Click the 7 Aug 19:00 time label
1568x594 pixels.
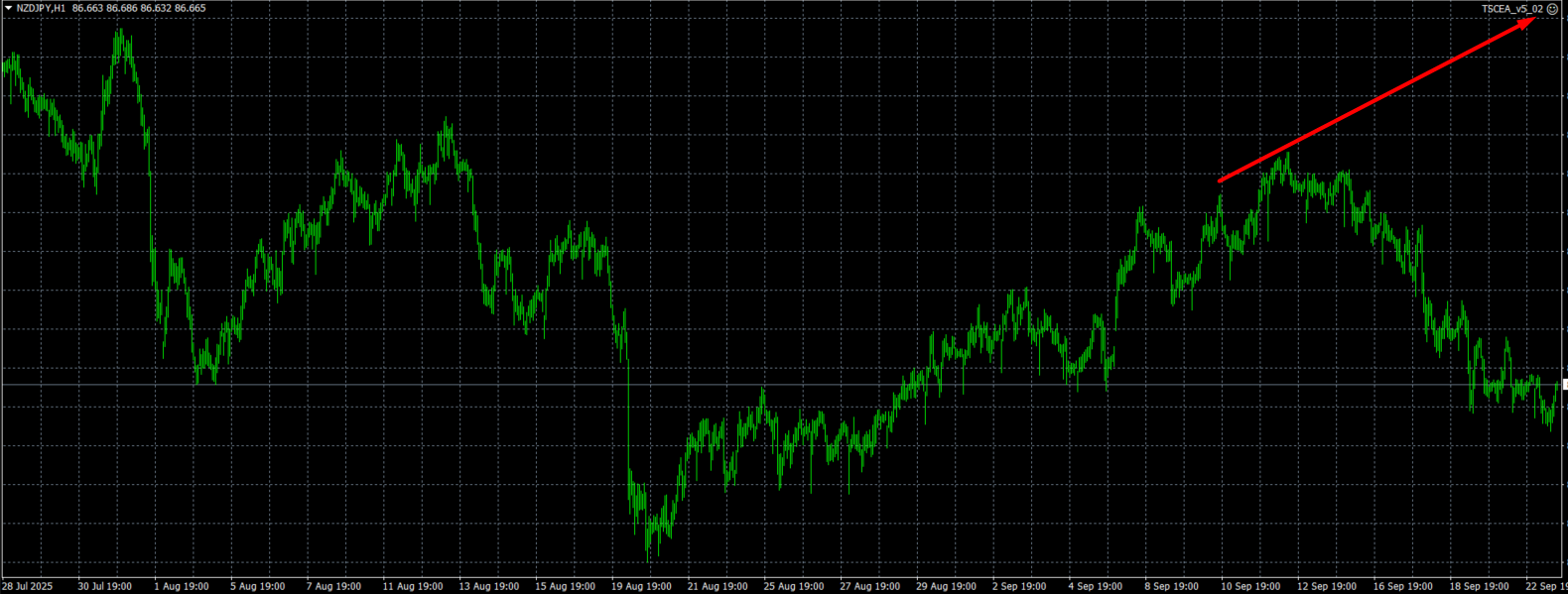333,586
